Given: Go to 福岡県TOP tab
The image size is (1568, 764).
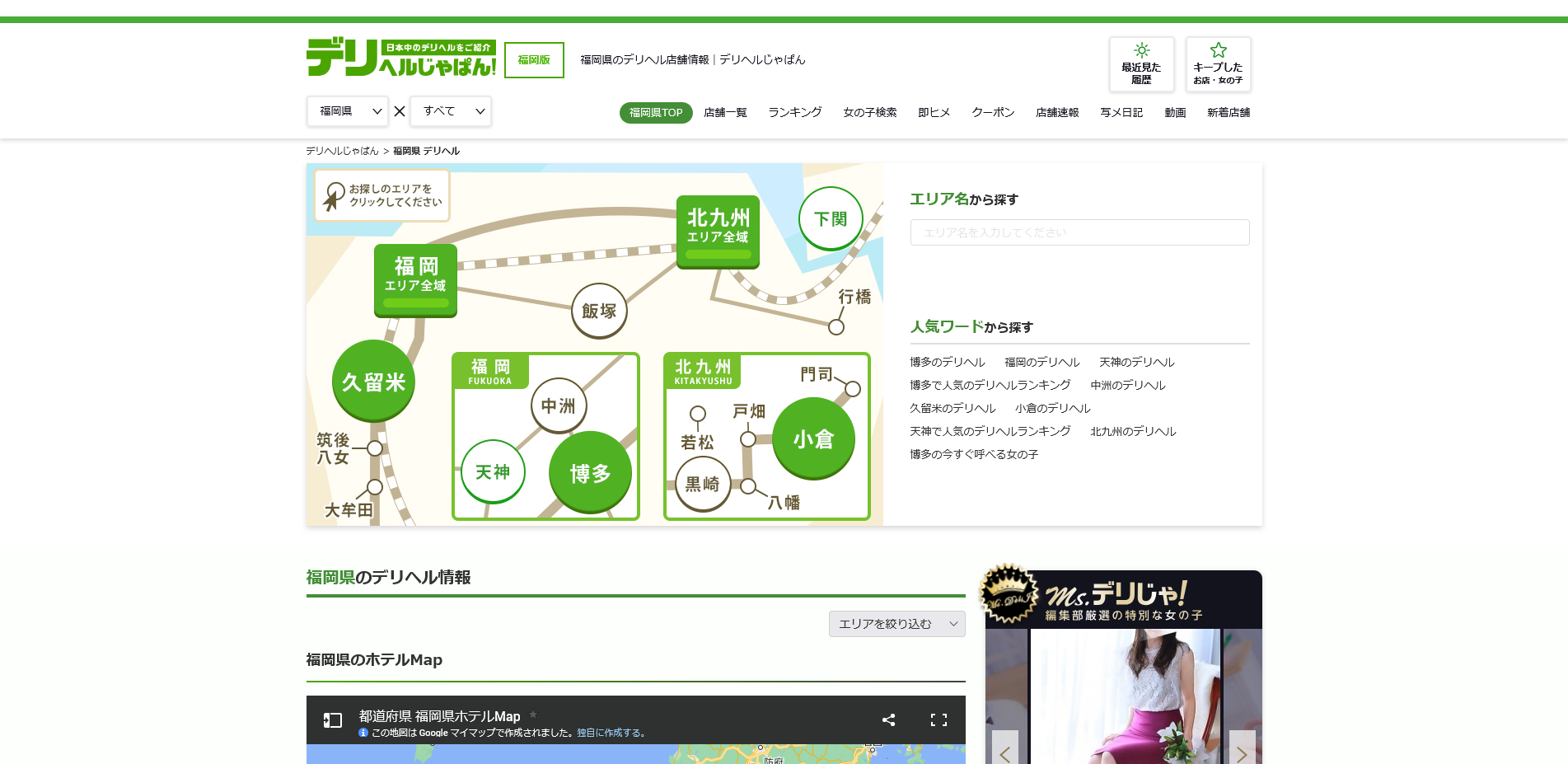Looking at the screenshot, I should 656,113.
